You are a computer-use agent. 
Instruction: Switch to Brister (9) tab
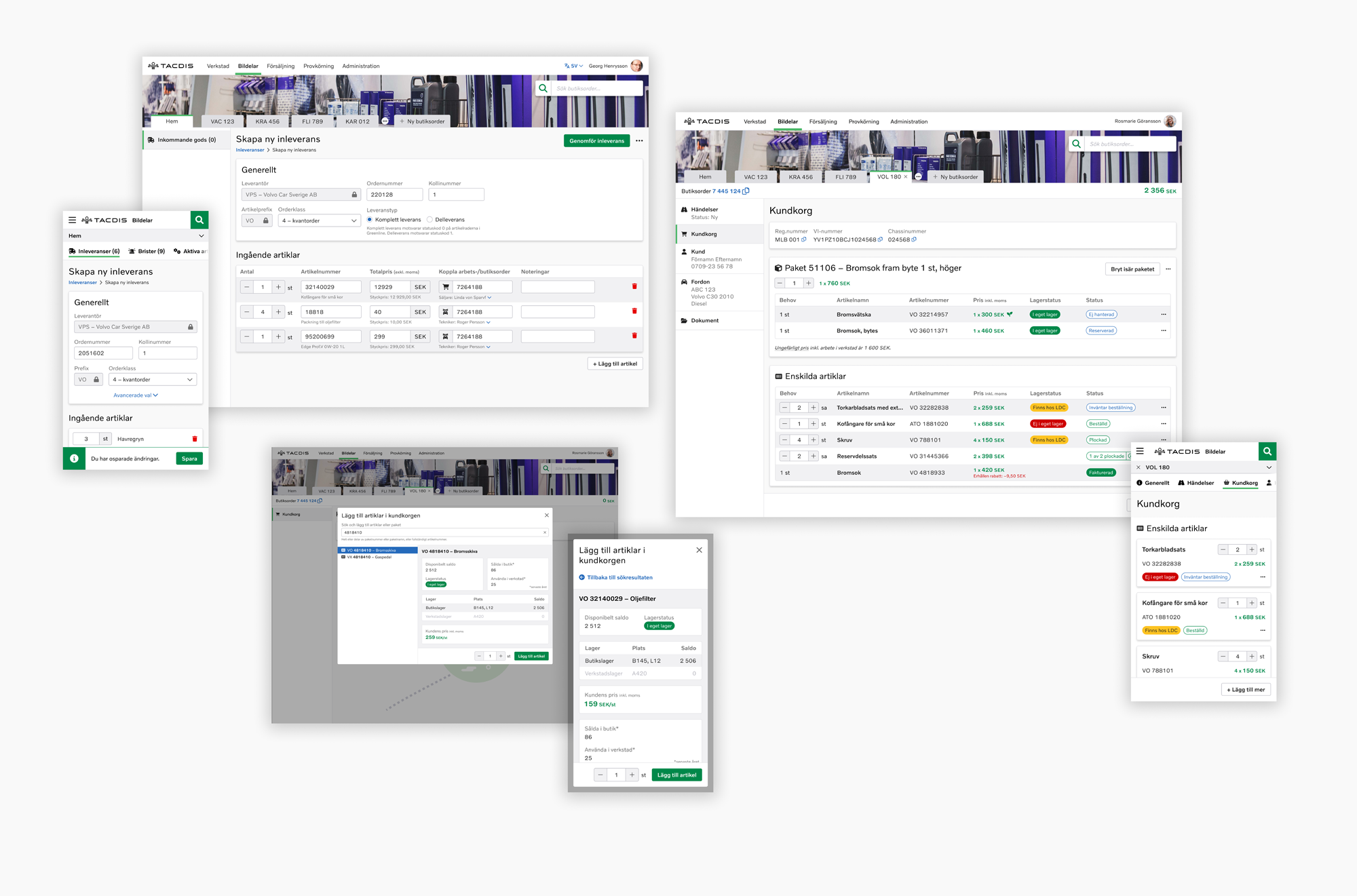(x=147, y=251)
